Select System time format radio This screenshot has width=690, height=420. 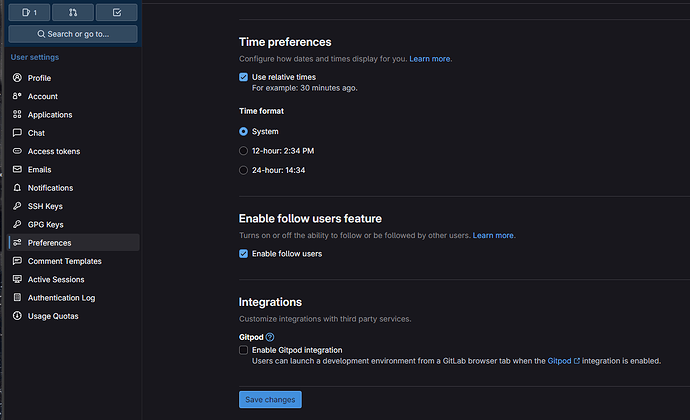(x=243, y=131)
